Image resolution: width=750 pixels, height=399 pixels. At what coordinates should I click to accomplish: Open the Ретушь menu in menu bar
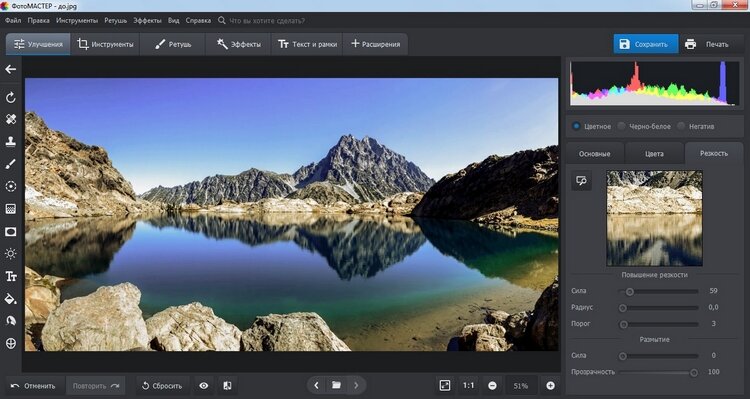115,21
